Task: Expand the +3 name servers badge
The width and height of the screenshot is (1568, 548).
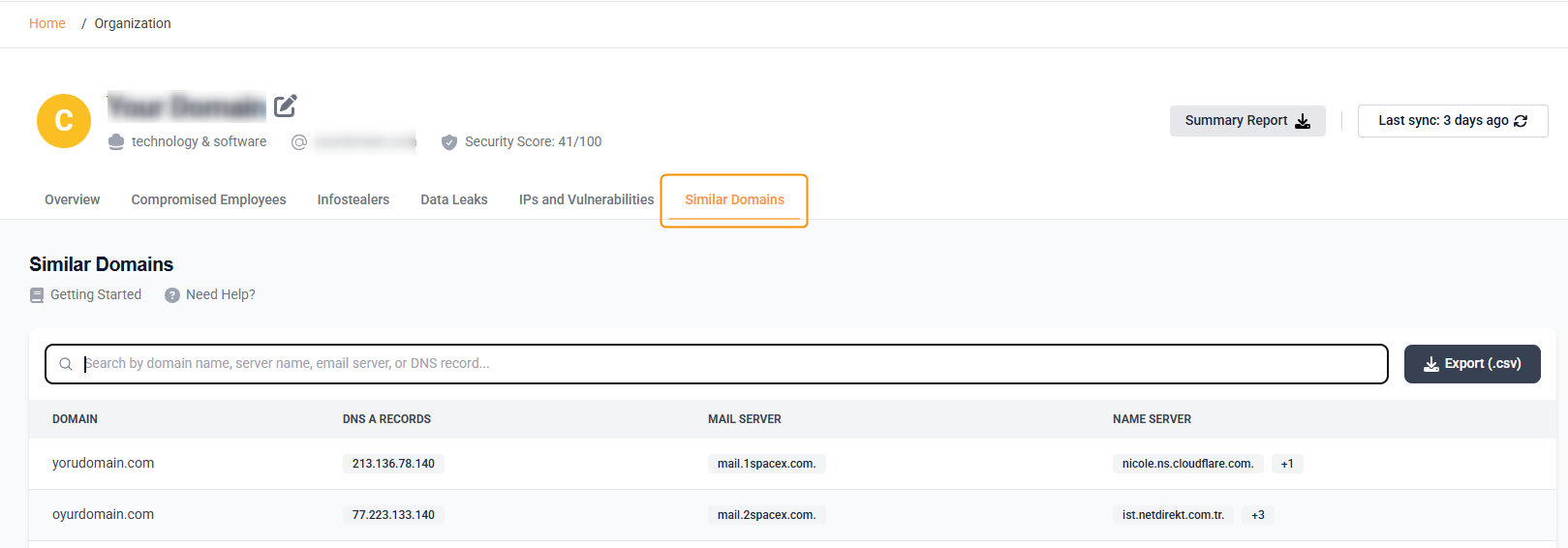Action: (1258, 515)
